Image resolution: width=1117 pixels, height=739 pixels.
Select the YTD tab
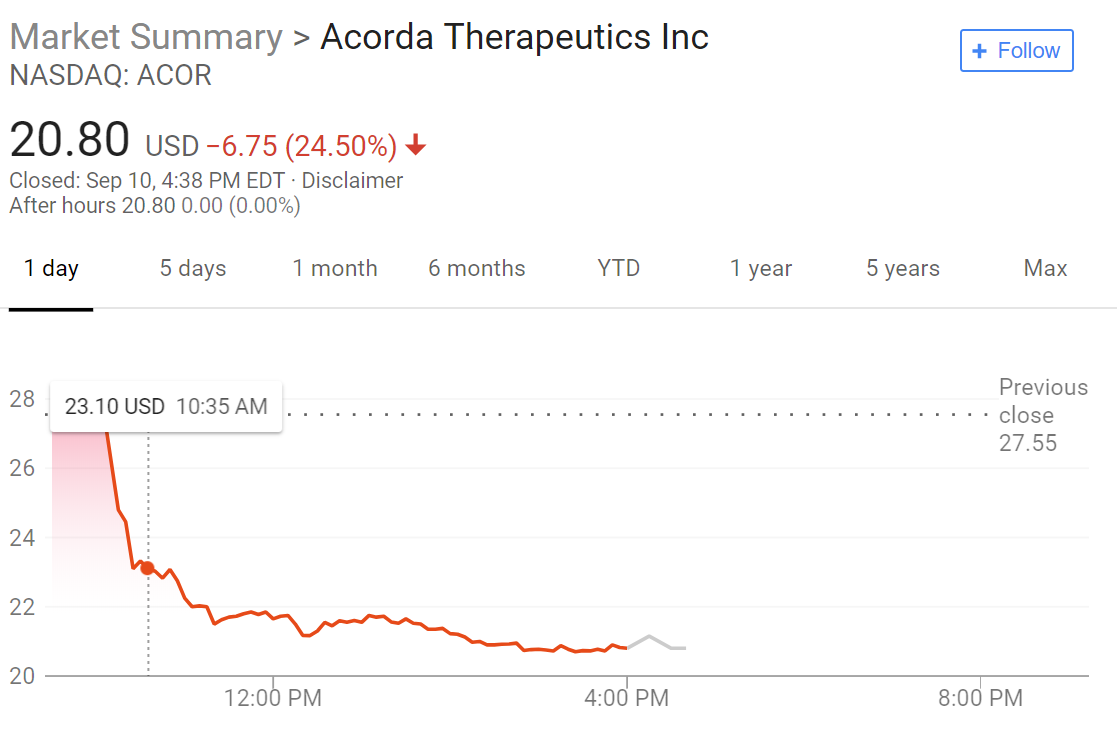point(619,268)
